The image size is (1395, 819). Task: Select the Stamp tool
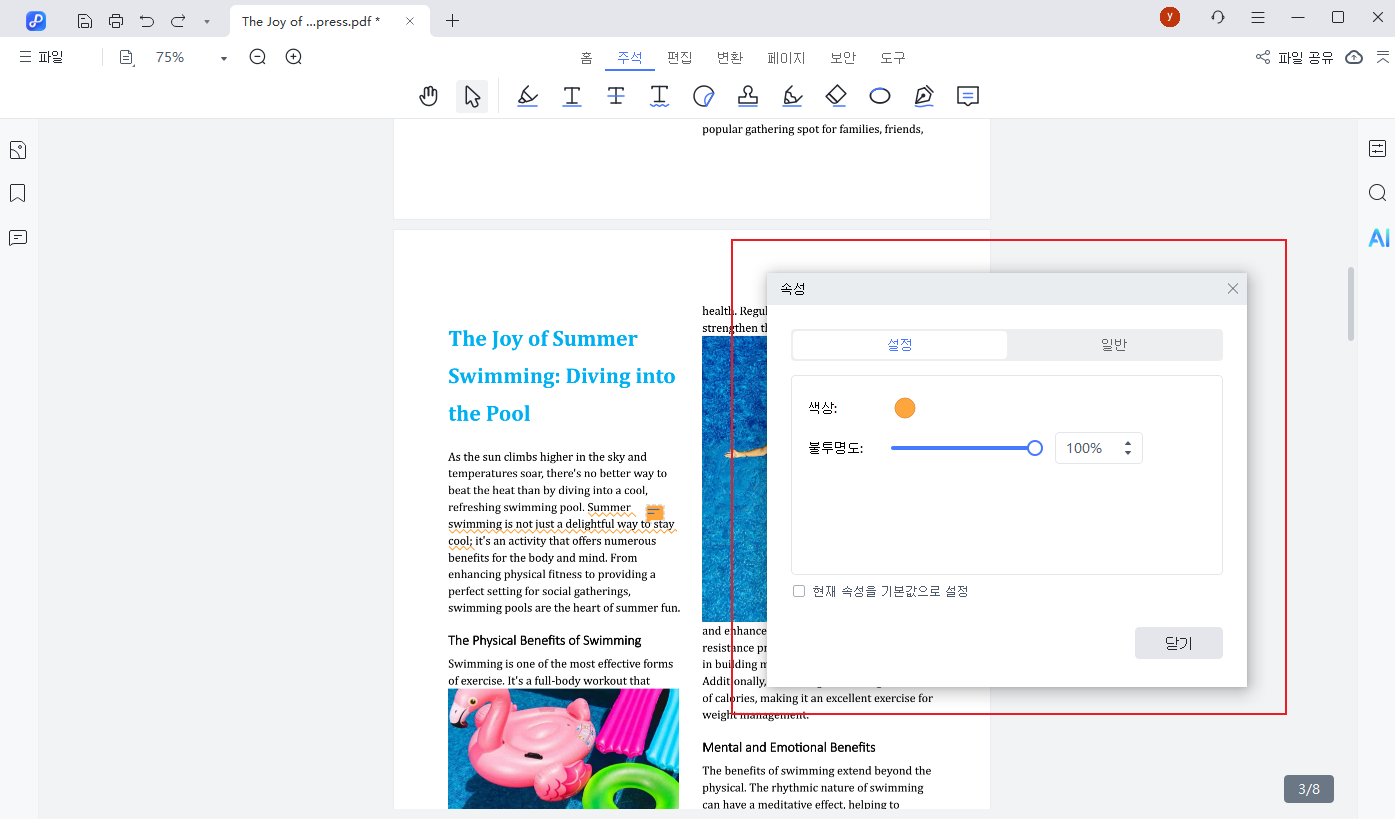pyautogui.click(x=747, y=96)
